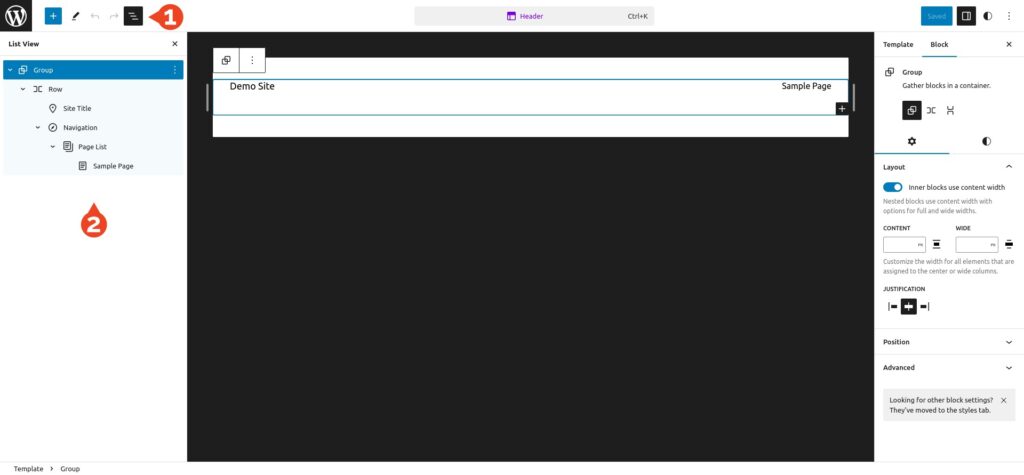Viewport: 1024px width, 475px height.
Task: Click the content width icon beside Content field
Action: point(936,245)
